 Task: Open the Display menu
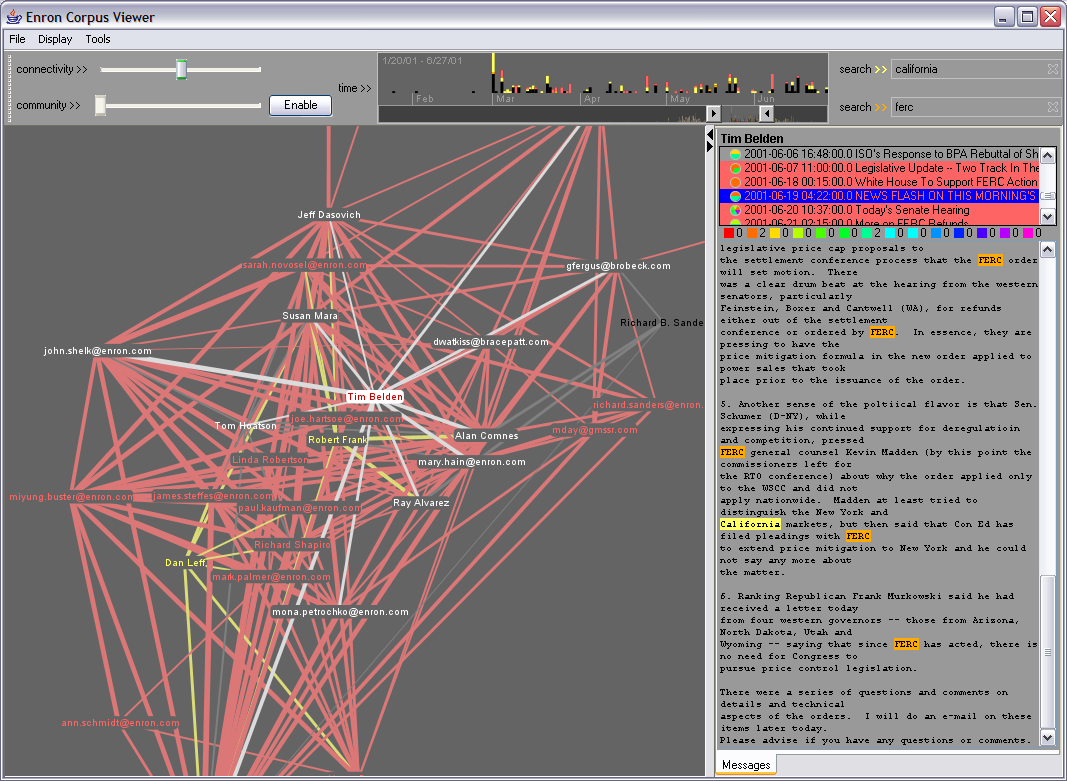click(55, 39)
